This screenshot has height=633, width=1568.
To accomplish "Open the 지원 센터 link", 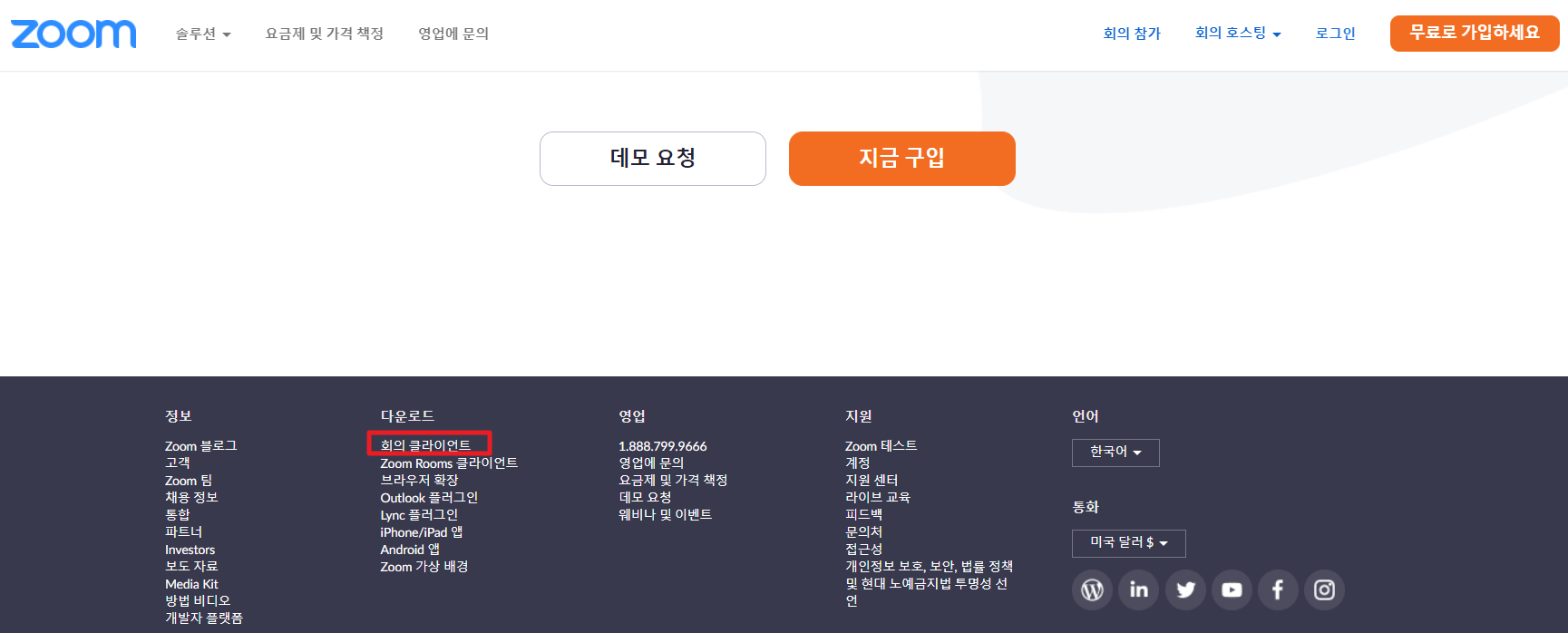I will click(872, 480).
